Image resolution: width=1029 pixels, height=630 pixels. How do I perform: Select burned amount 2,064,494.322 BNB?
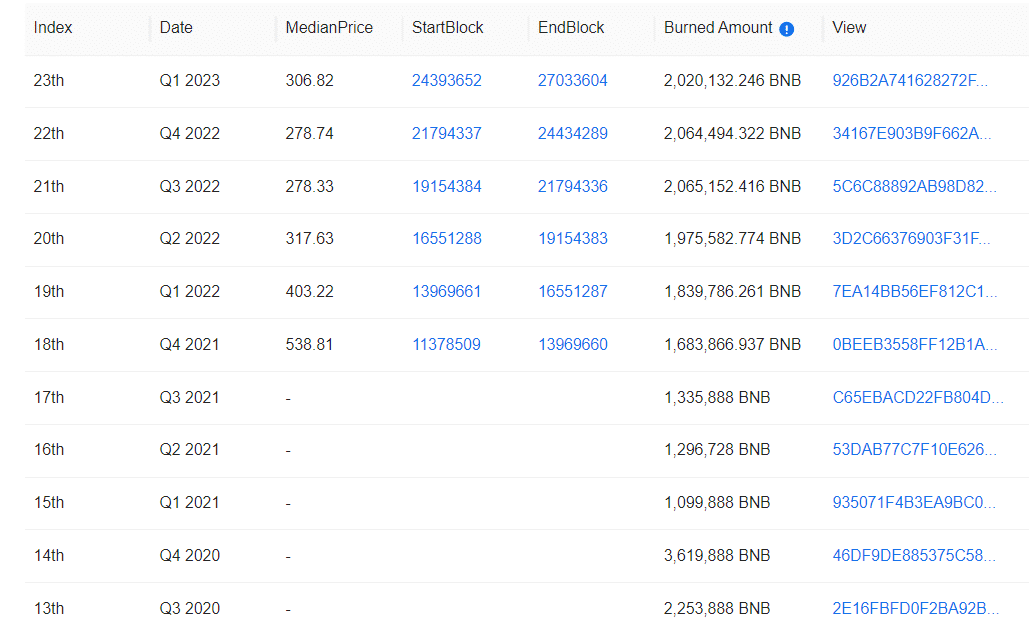pos(732,134)
